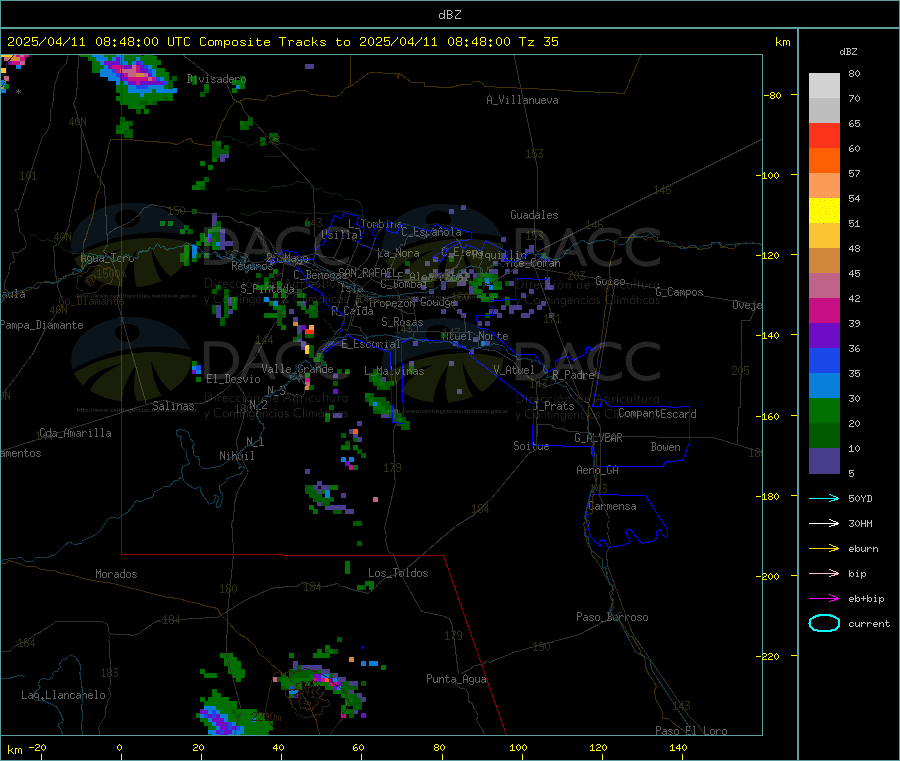Click the cyan 'current' ellipse legend symbol
This screenshot has width=900, height=761.
tap(824, 623)
